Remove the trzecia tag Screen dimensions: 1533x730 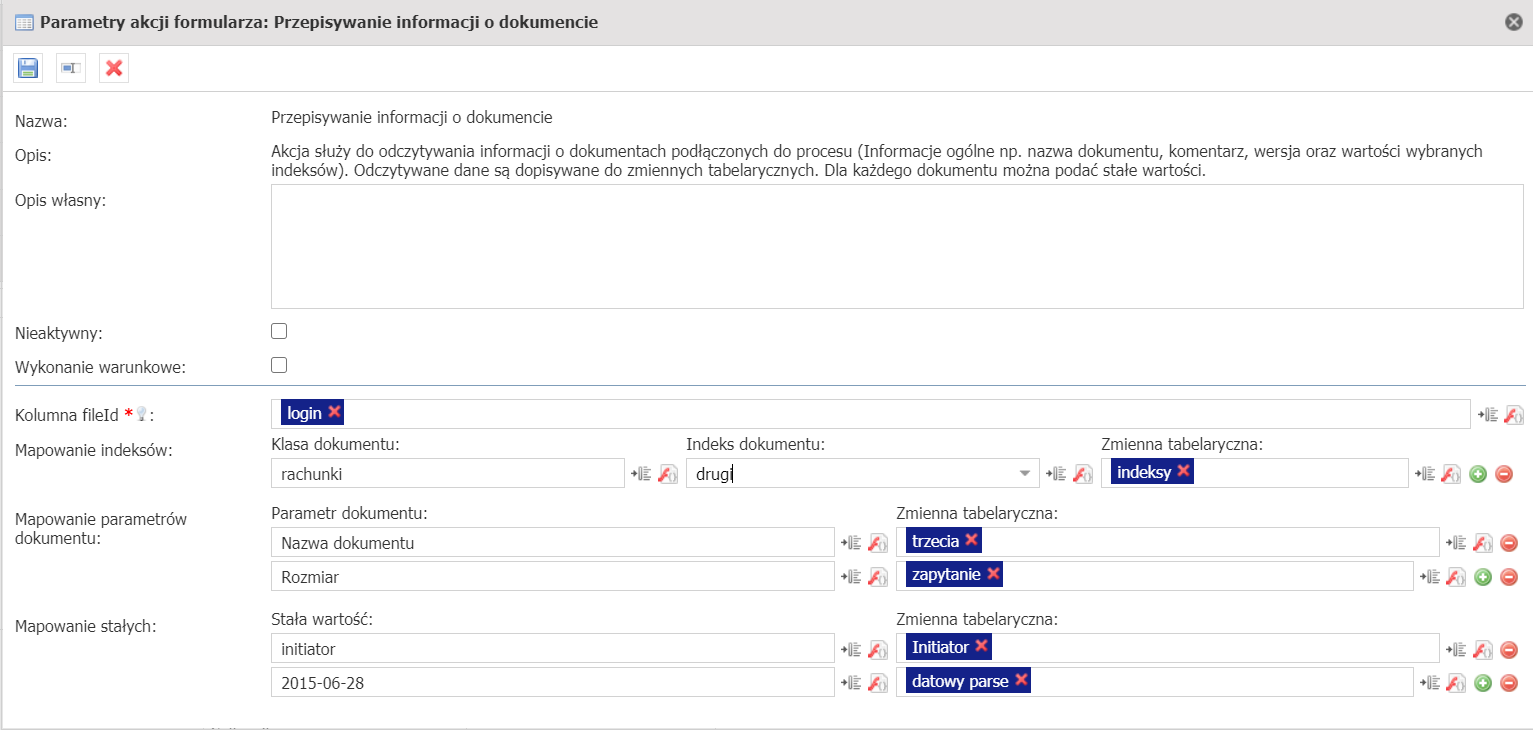point(971,540)
